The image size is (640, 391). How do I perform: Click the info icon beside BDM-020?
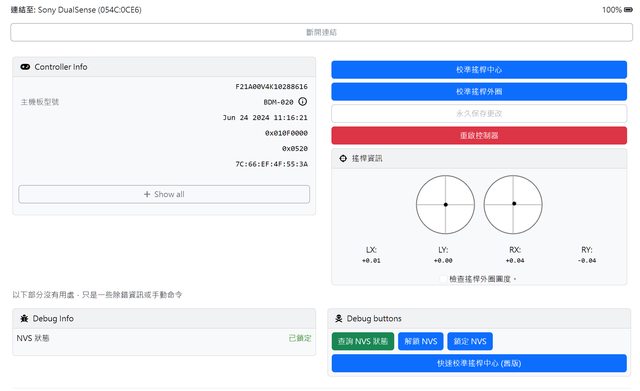coord(302,102)
